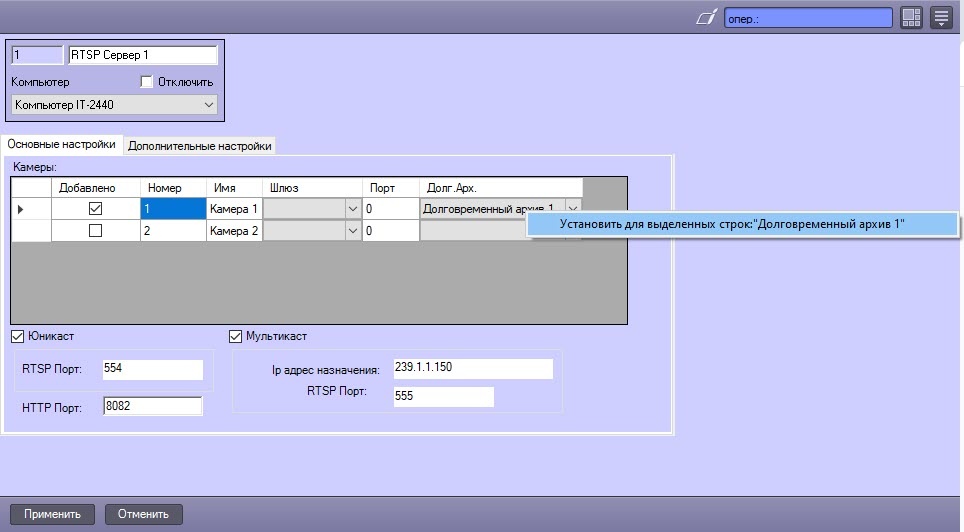This screenshot has width=964, height=532.
Task: Open the hamburger menu icon in the top right
Action: point(941,18)
